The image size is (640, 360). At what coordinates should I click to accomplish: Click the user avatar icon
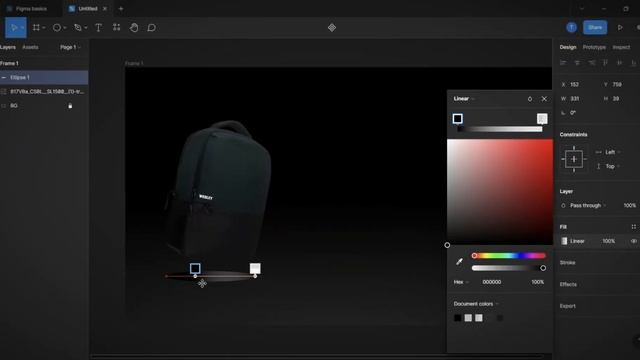tap(571, 27)
